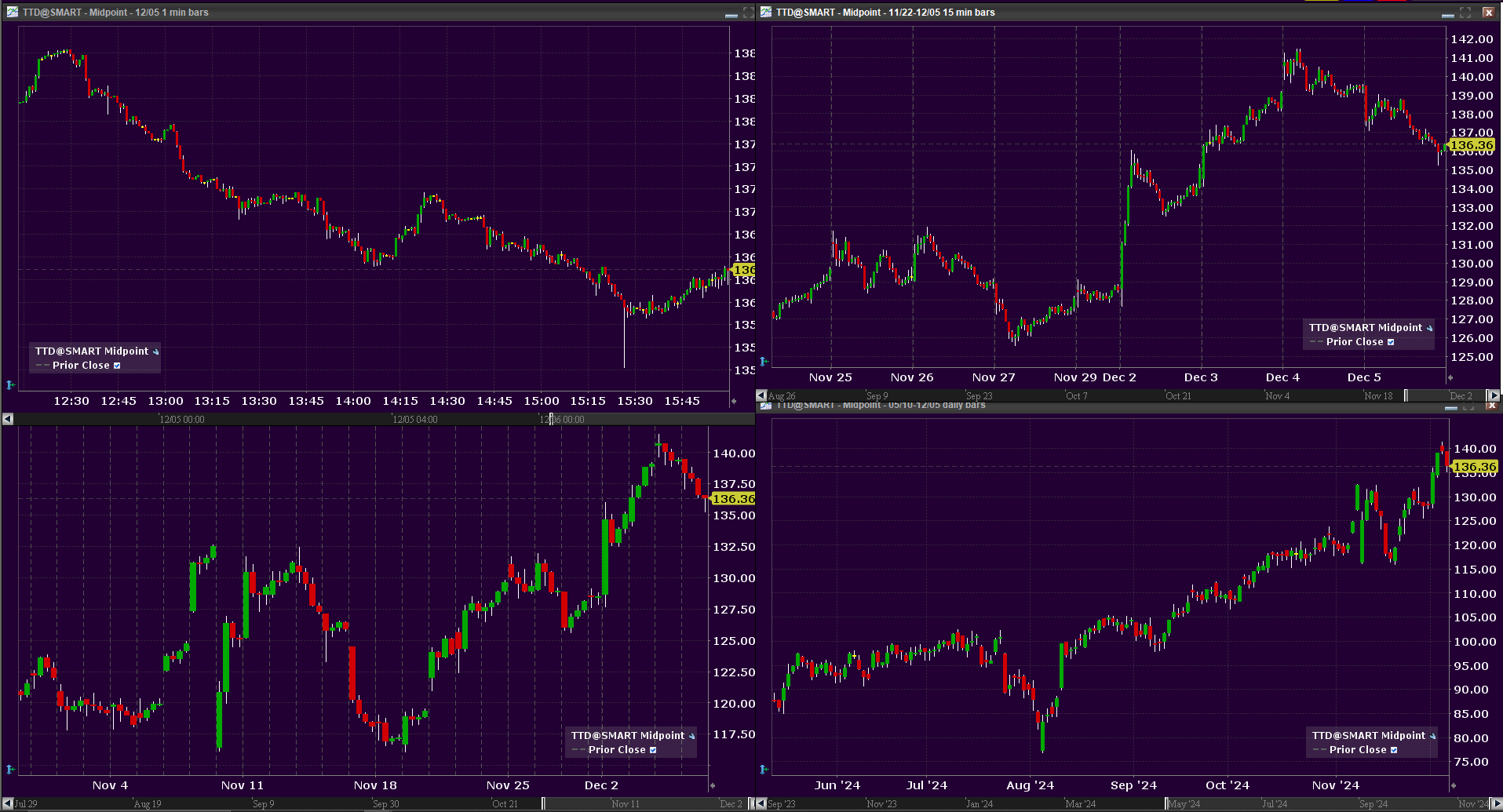This screenshot has height=812, width=1503.
Task: Click 'Dec 4' axis label in 15 min chart
Action: pos(1282,377)
